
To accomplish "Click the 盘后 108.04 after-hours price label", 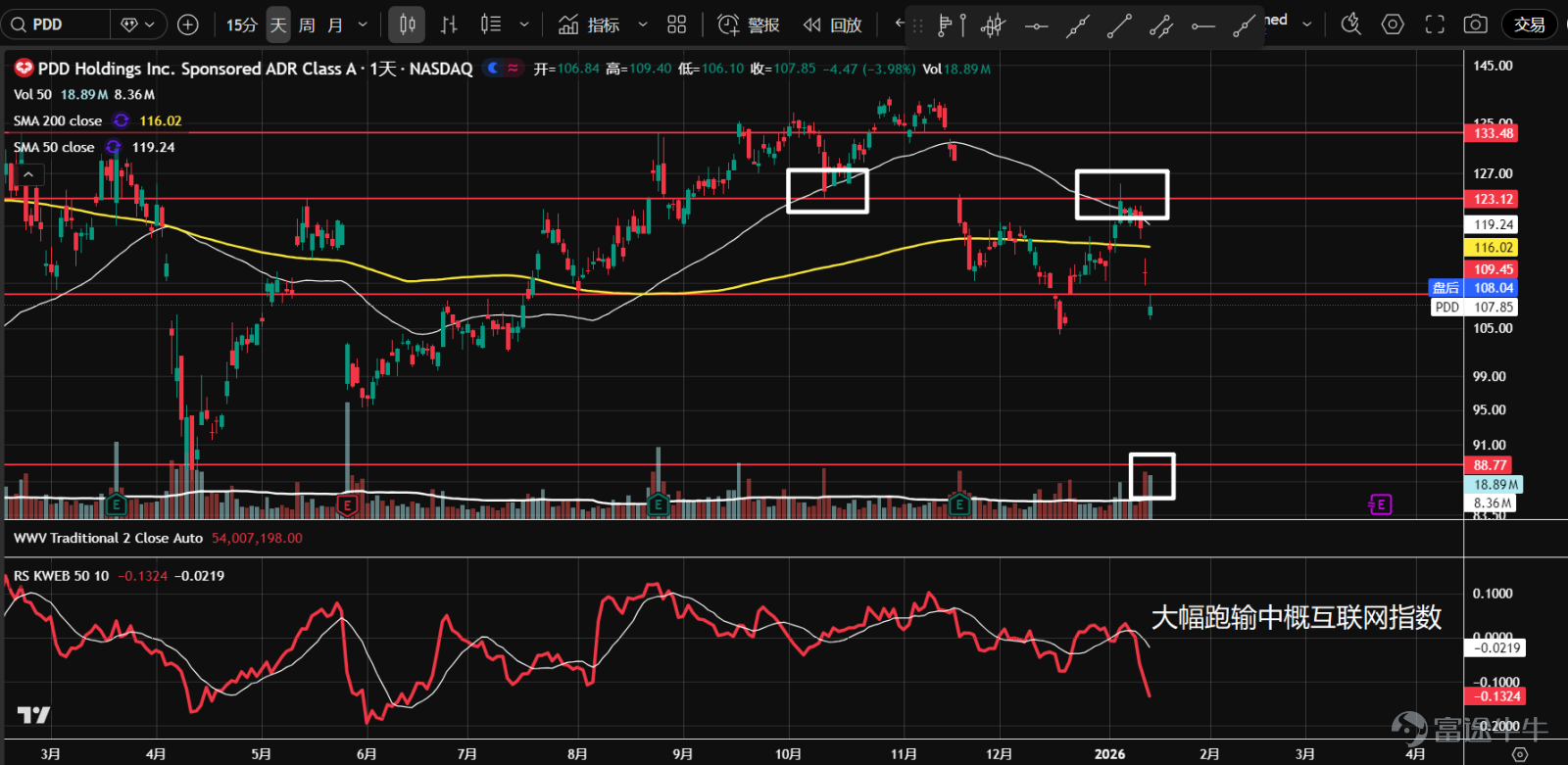I will coord(1474,288).
